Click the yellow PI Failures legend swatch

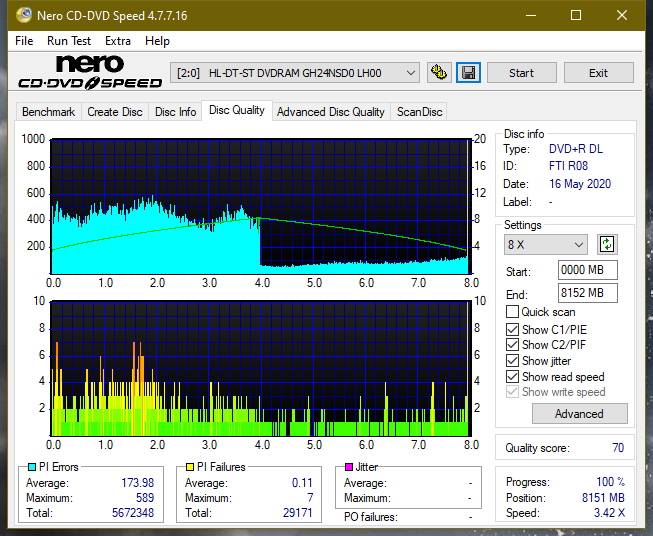click(x=190, y=467)
